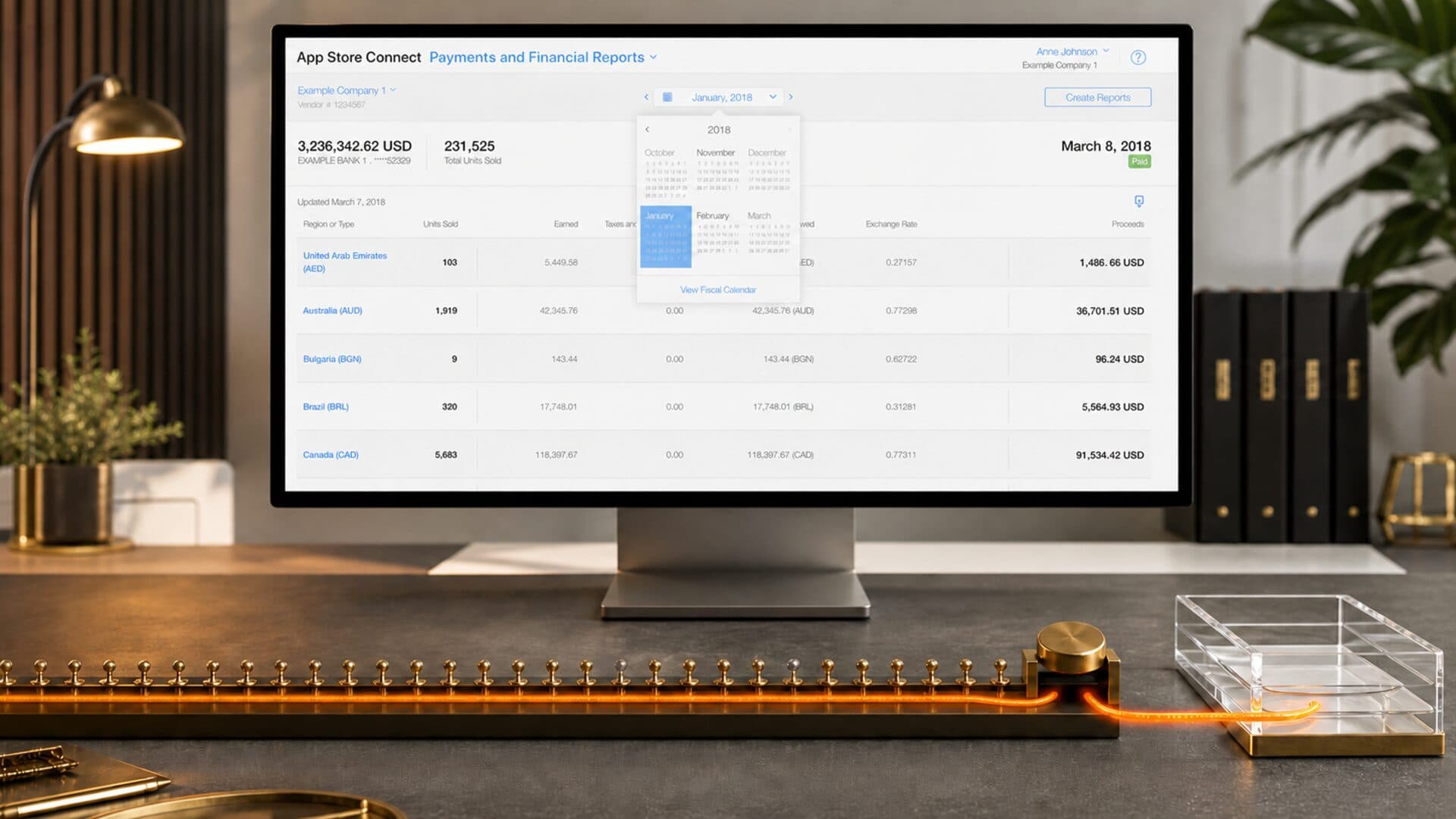The height and width of the screenshot is (819, 1456).
Task: Open the Example Company 1 vendor dropdown
Action: pyautogui.click(x=347, y=90)
